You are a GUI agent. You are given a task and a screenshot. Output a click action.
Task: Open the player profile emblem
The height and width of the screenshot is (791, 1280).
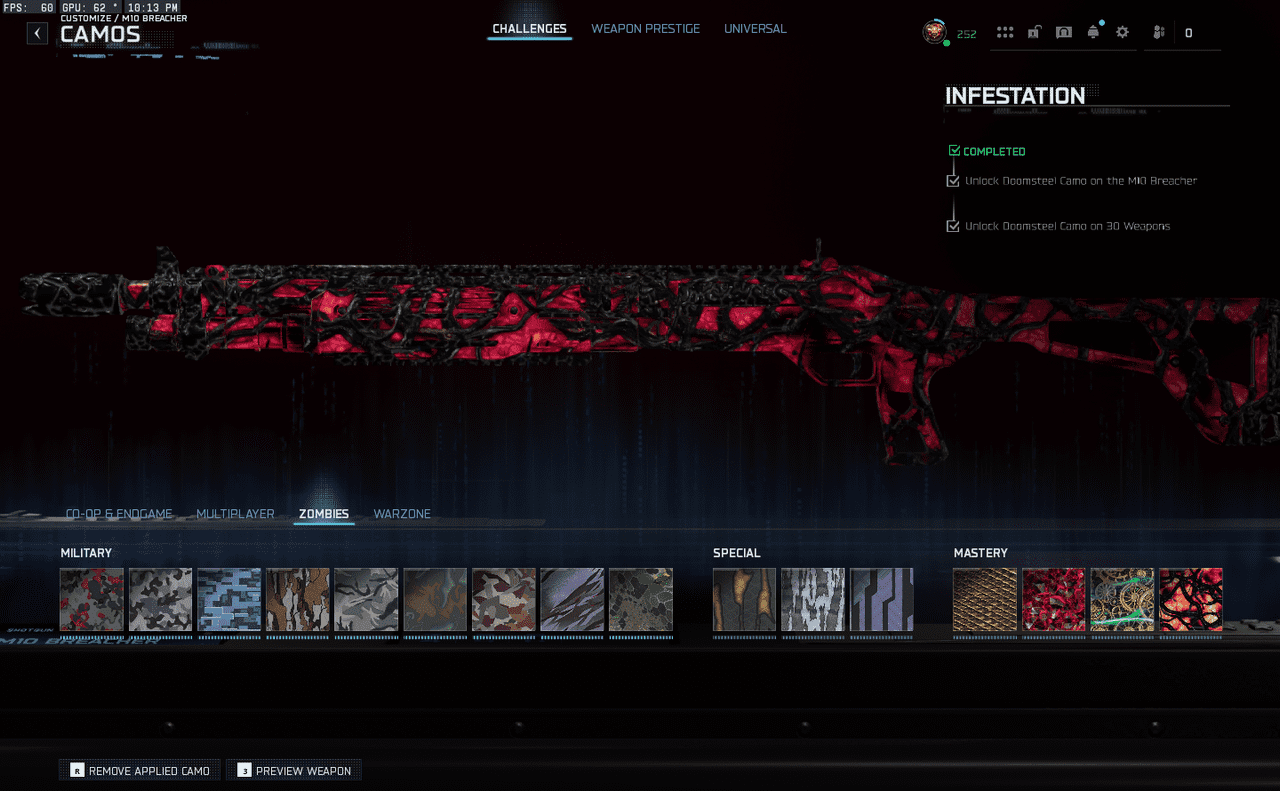point(934,32)
